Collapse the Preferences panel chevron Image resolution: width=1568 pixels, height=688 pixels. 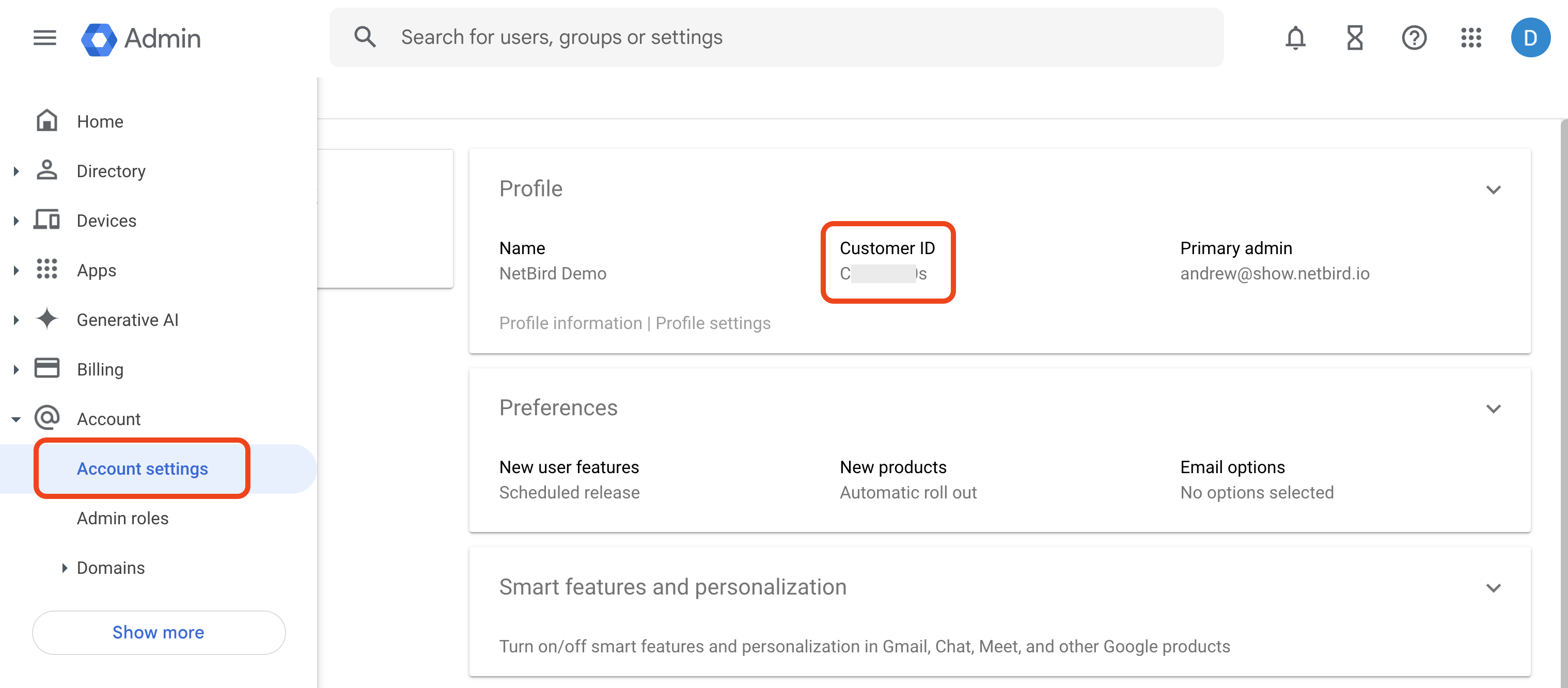[1493, 408]
